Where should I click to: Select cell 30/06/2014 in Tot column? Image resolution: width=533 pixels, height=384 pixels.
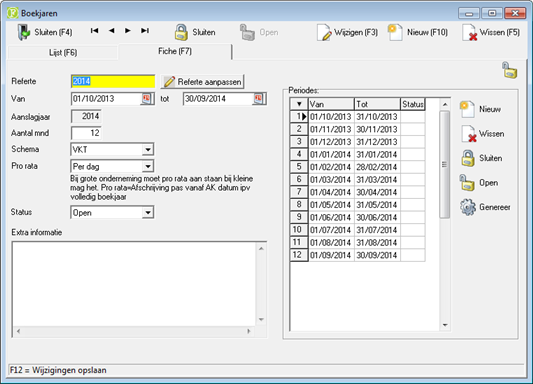(x=377, y=217)
